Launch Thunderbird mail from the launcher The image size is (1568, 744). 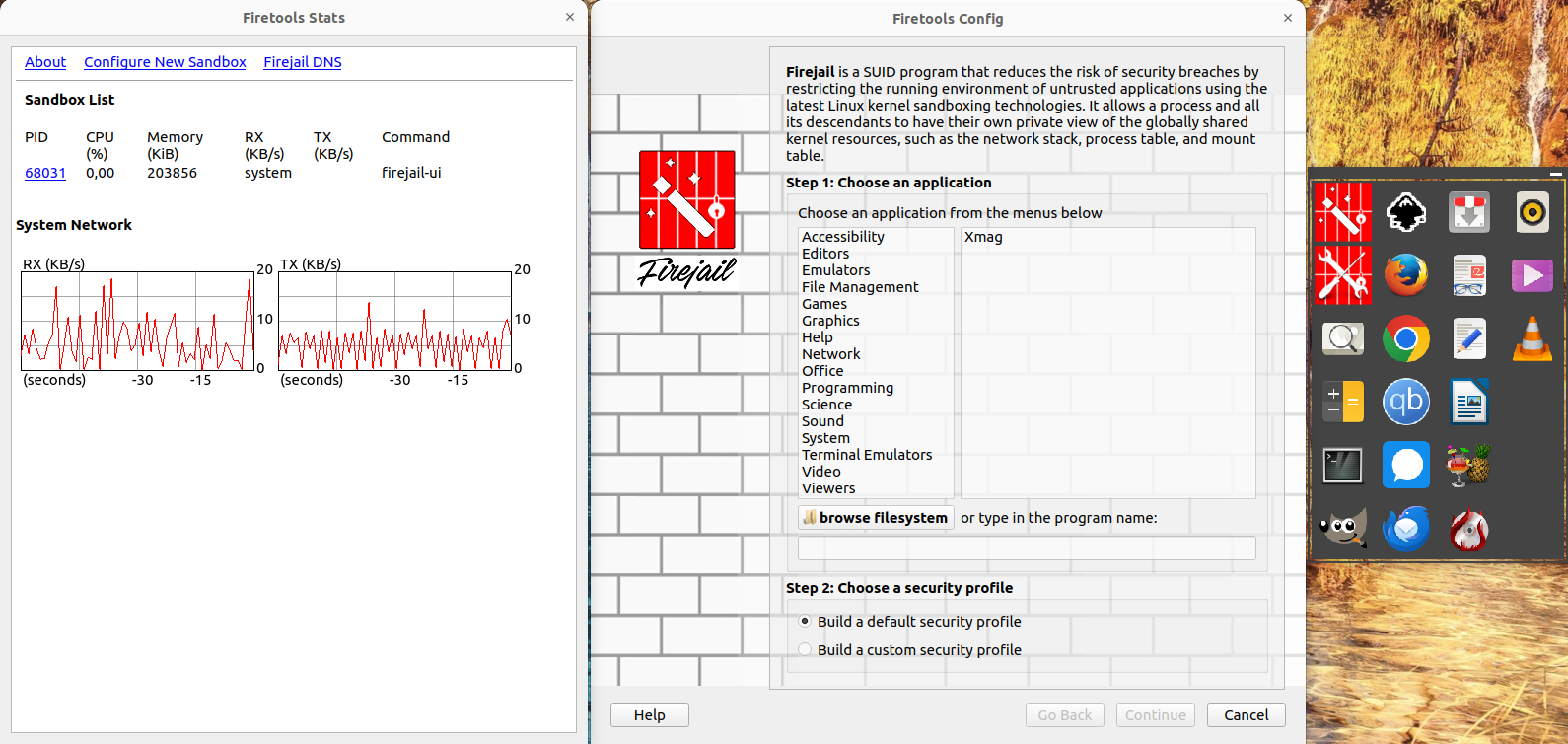click(x=1405, y=529)
